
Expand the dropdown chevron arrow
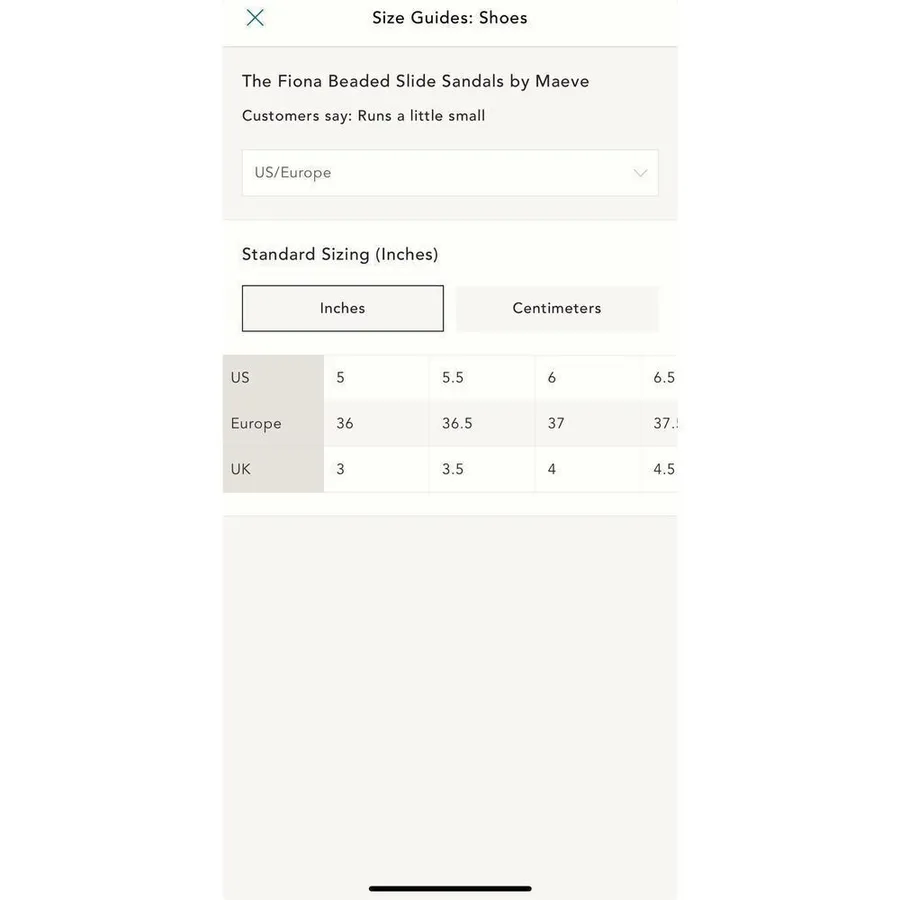coord(640,173)
